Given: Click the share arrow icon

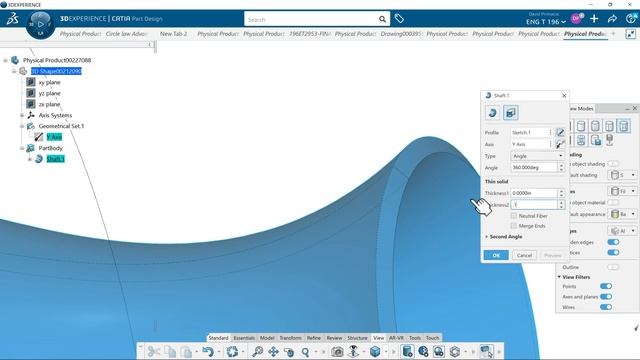Looking at the screenshot, I should (x=612, y=19).
